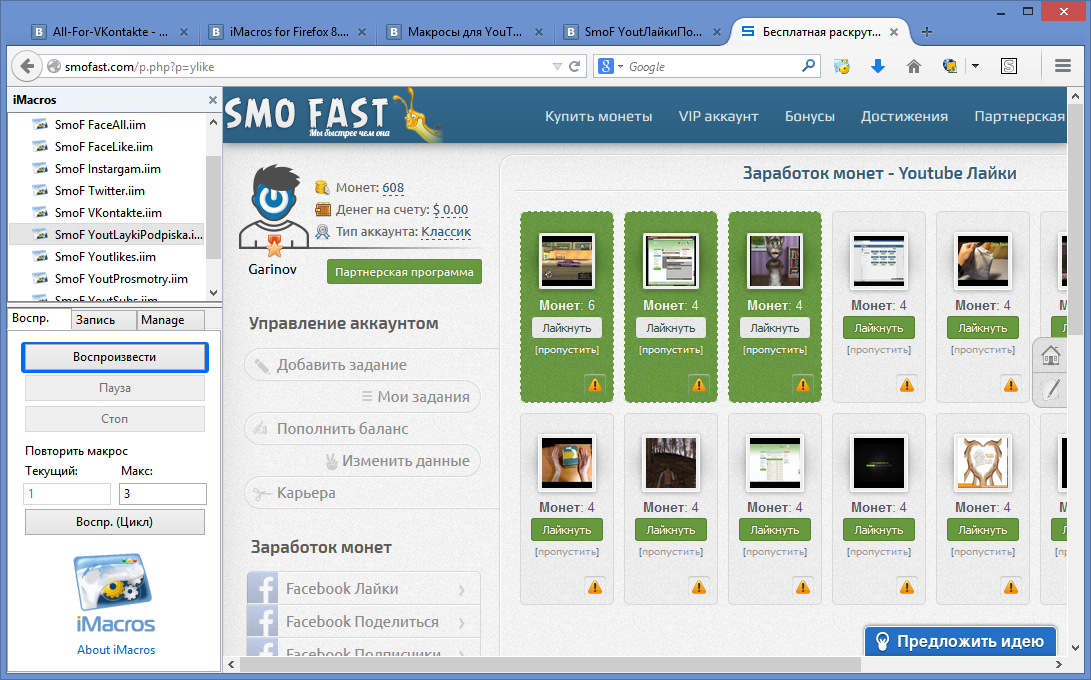Select SmoF FaceAll.iim macro

click(100, 125)
